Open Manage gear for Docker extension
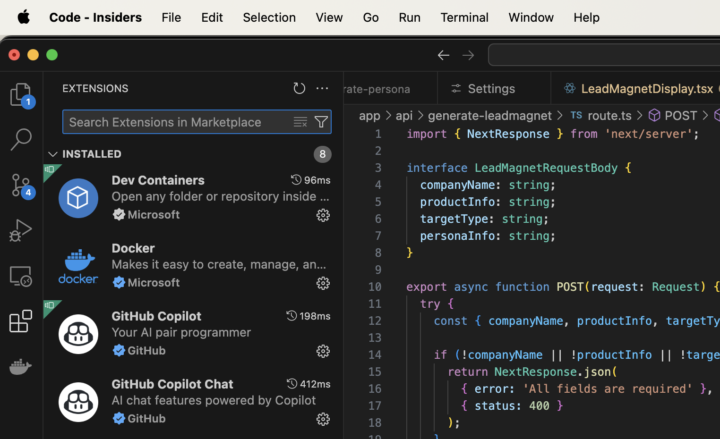This screenshot has width=720, height=439. click(x=323, y=283)
